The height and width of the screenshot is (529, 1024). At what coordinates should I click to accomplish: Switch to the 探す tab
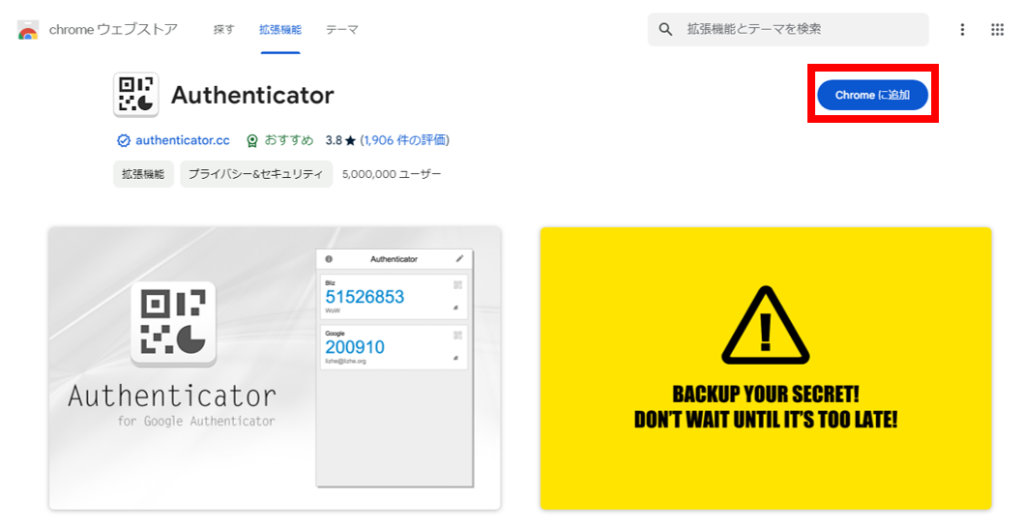click(x=224, y=29)
